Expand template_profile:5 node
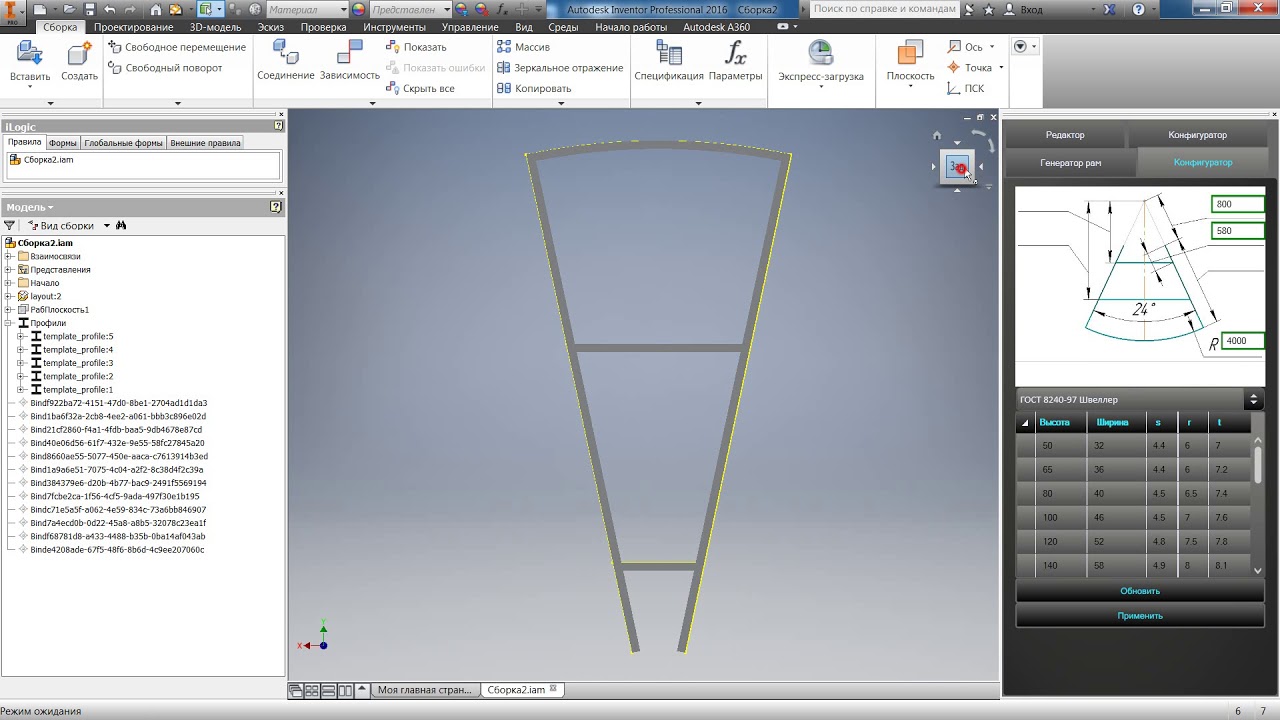Image resolution: width=1280 pixels, height=720 pixels. (20, 336)
